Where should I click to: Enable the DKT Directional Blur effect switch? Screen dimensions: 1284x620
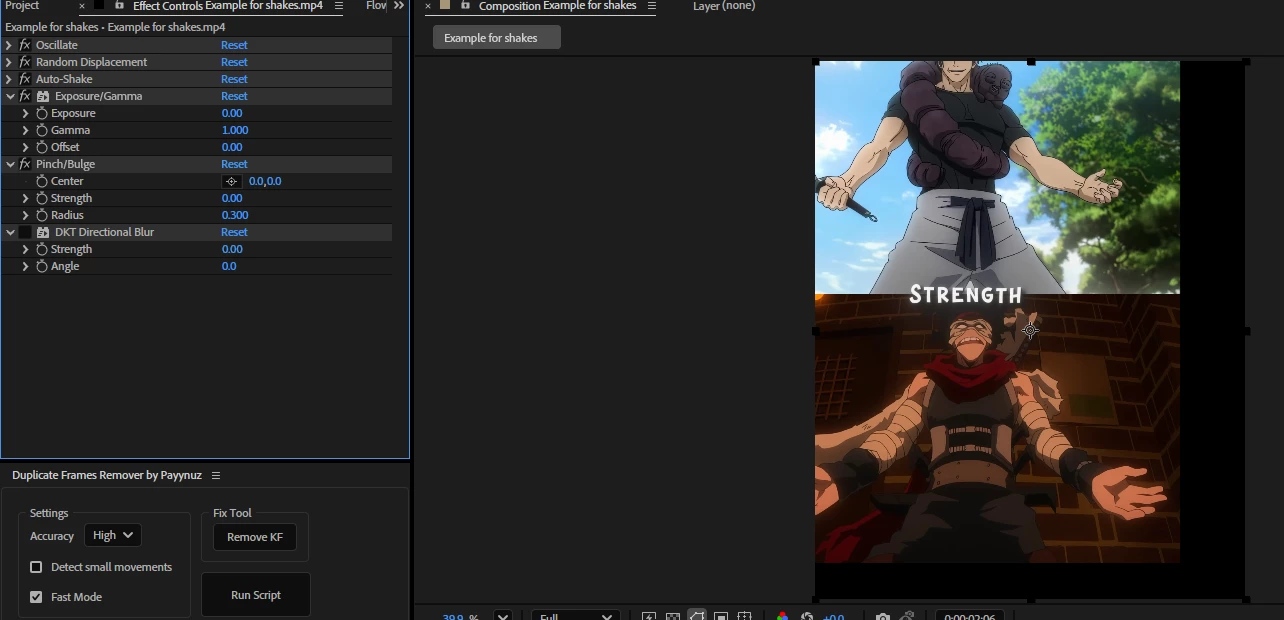click(x=25, y=232)
